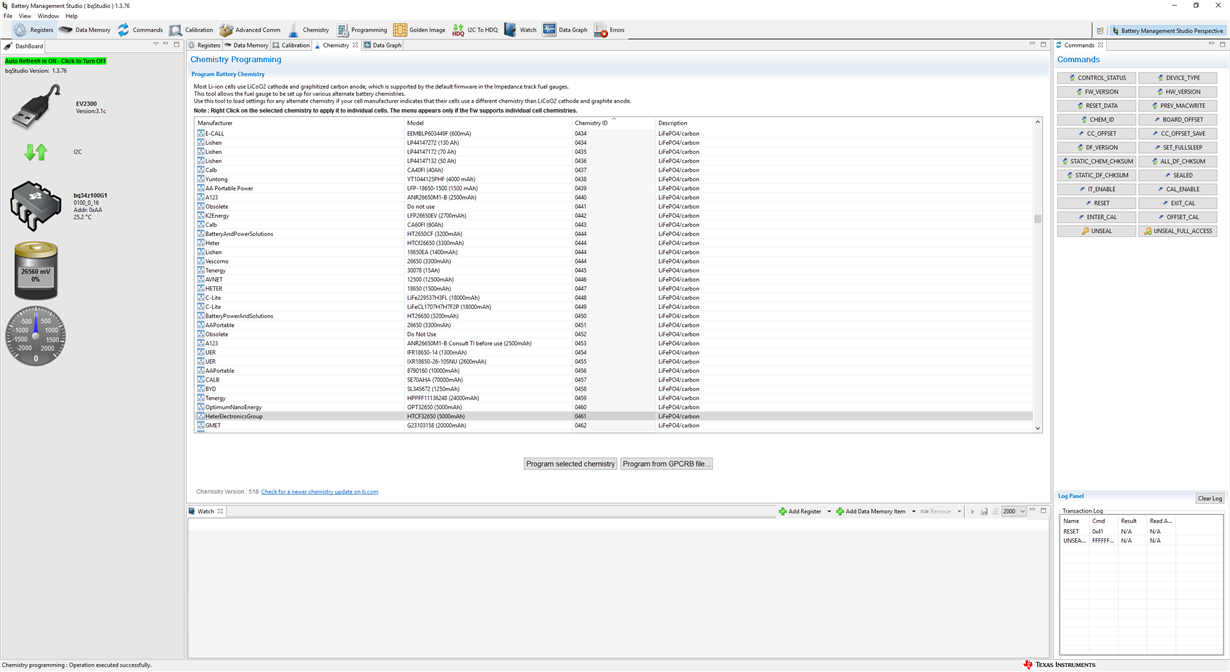Open the Chemistry toolbar view
1230x672 pixels.
pos(308,30)
